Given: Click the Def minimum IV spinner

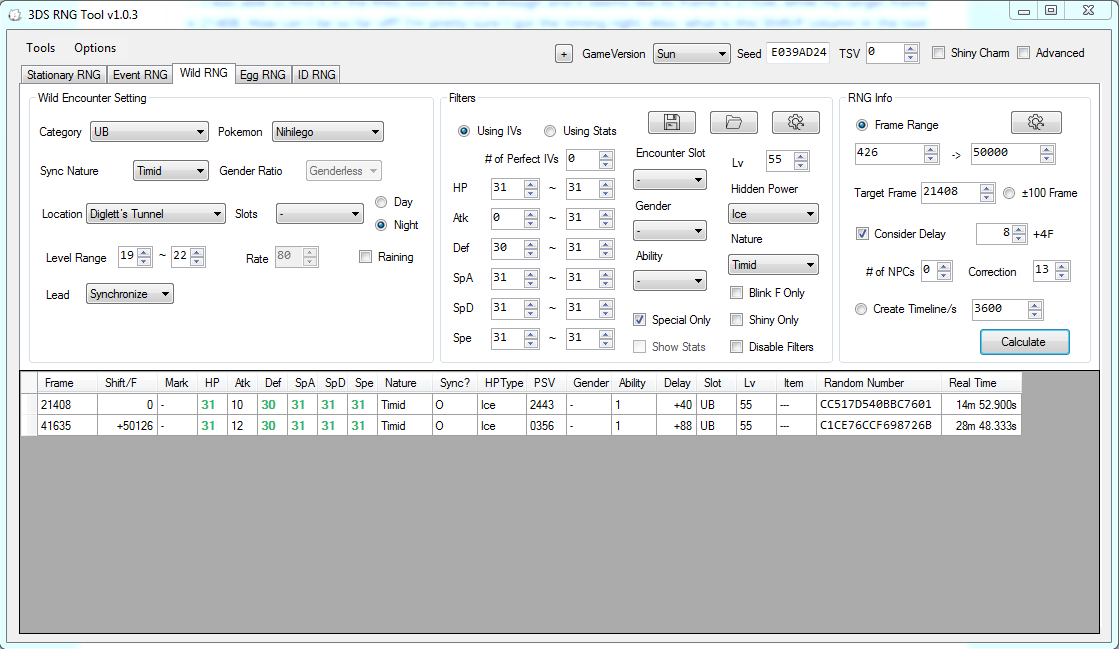Looking at the screenshot, I should 531,248.
